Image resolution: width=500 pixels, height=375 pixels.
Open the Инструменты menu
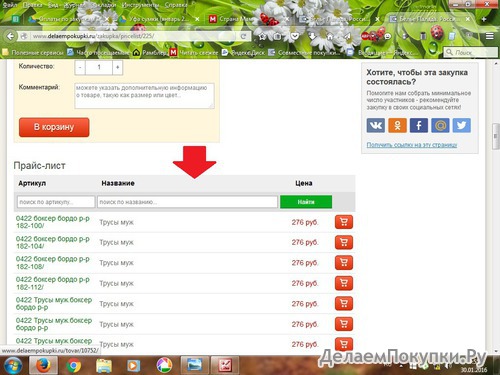point(140,5)
